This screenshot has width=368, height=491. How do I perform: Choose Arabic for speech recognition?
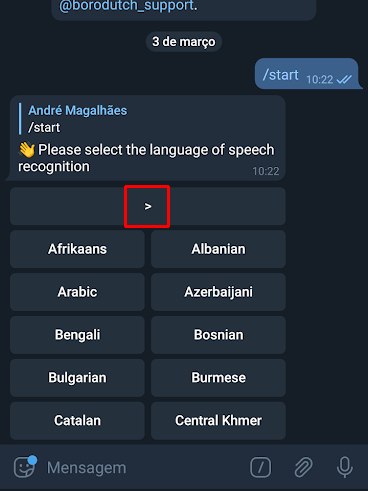[x=77, y=292]
